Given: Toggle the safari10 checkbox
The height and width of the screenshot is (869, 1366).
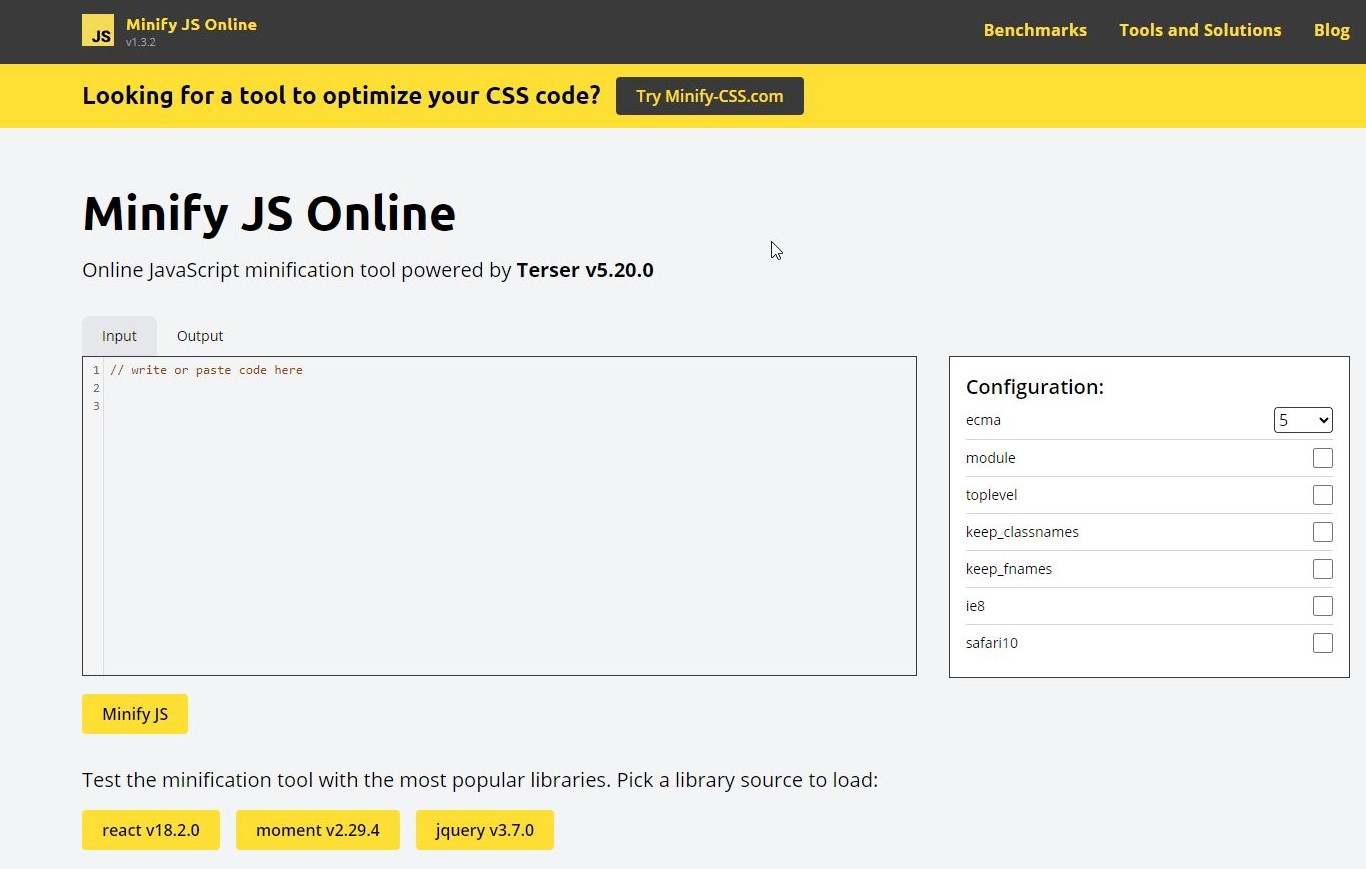Looking at the screenshot, I should coord(1322,643).
